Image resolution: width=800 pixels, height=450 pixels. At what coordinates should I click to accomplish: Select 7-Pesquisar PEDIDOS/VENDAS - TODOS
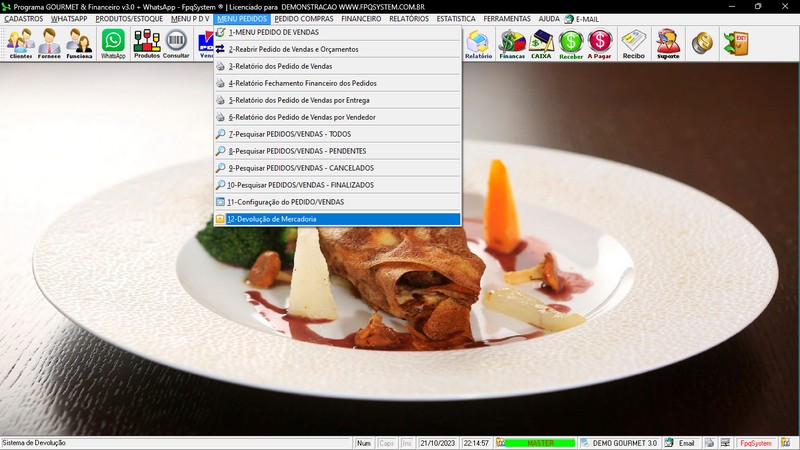click(337, 134)
